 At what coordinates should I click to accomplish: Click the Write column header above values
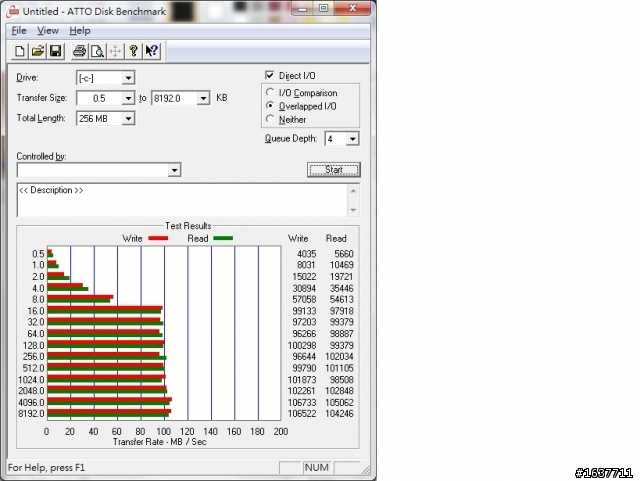click(298, 238)
